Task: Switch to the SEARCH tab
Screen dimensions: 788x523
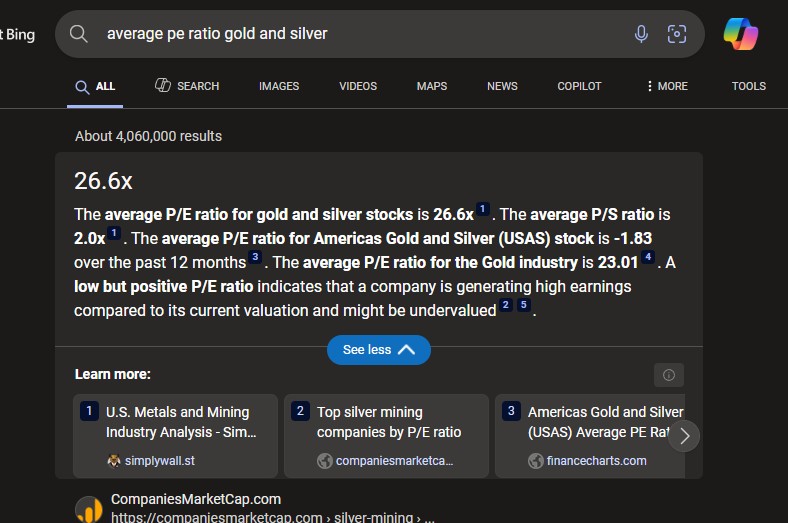Action: click(x=187, y=86)
